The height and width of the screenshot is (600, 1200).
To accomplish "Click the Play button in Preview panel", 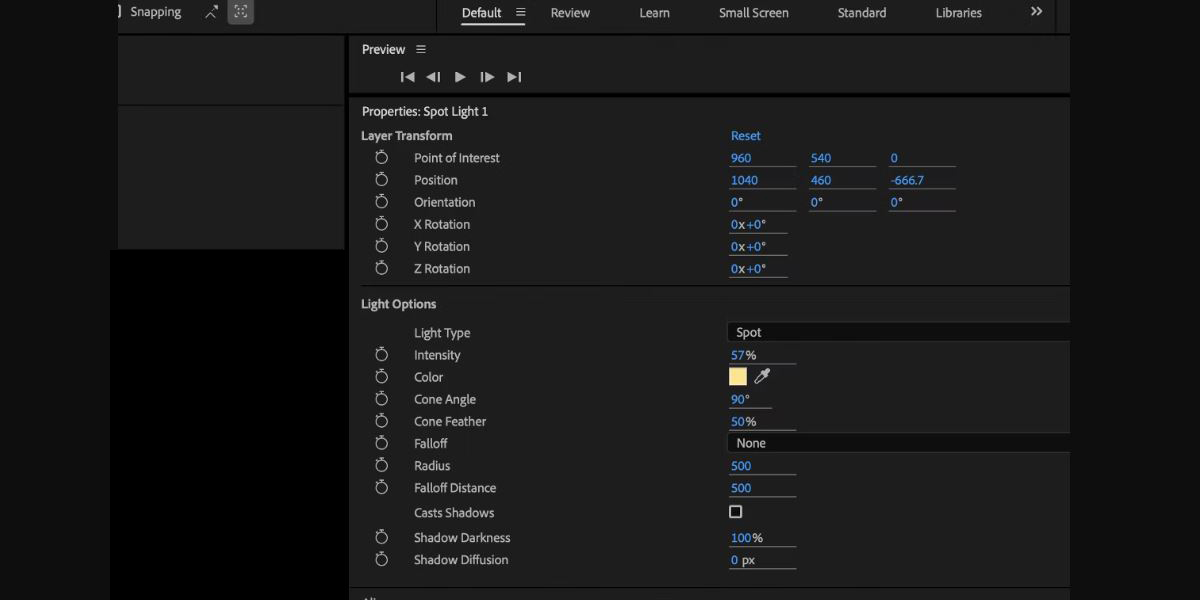I will [x=460, y=77].
